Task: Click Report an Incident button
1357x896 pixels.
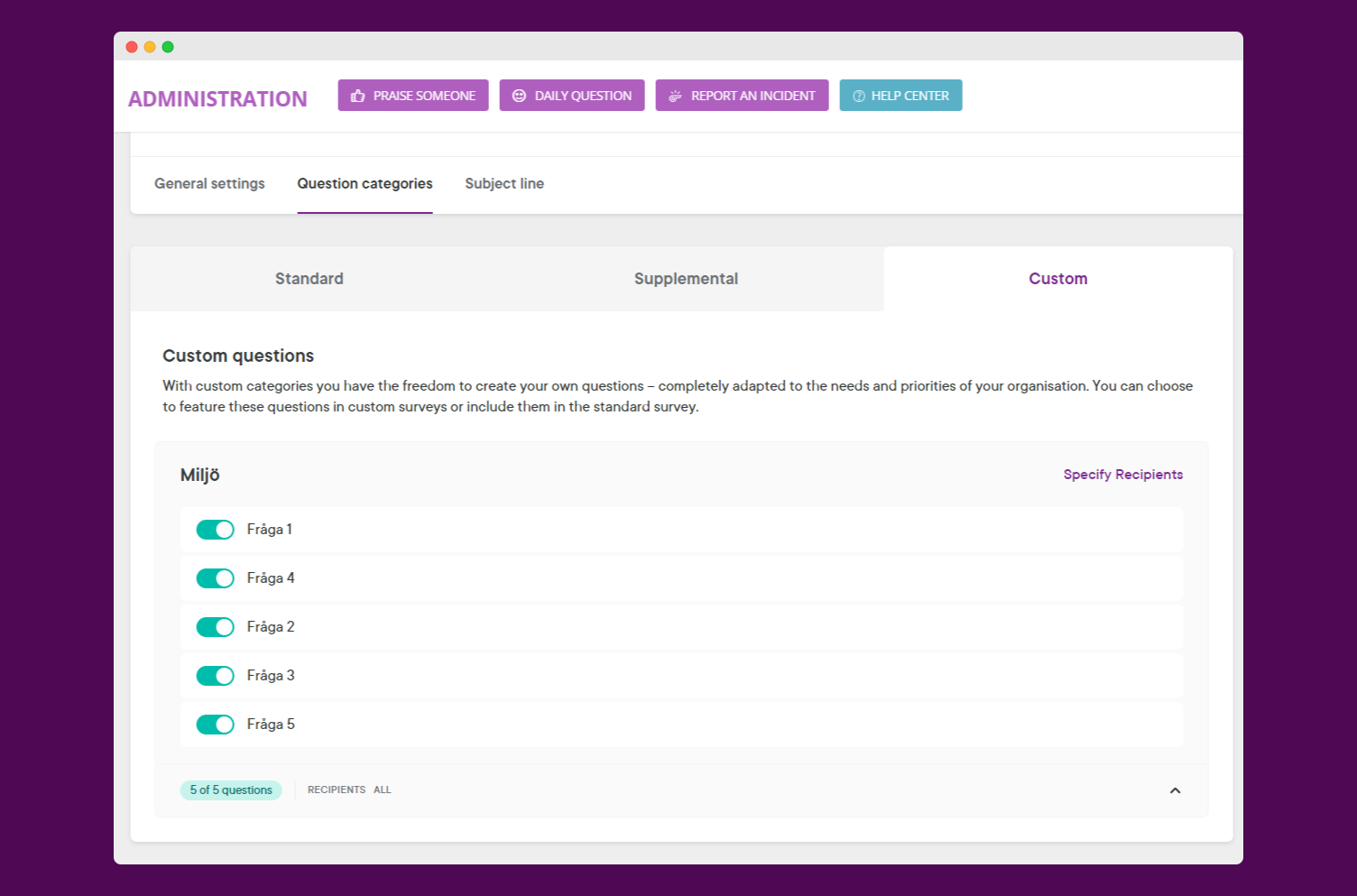Action: pos(742,96)
